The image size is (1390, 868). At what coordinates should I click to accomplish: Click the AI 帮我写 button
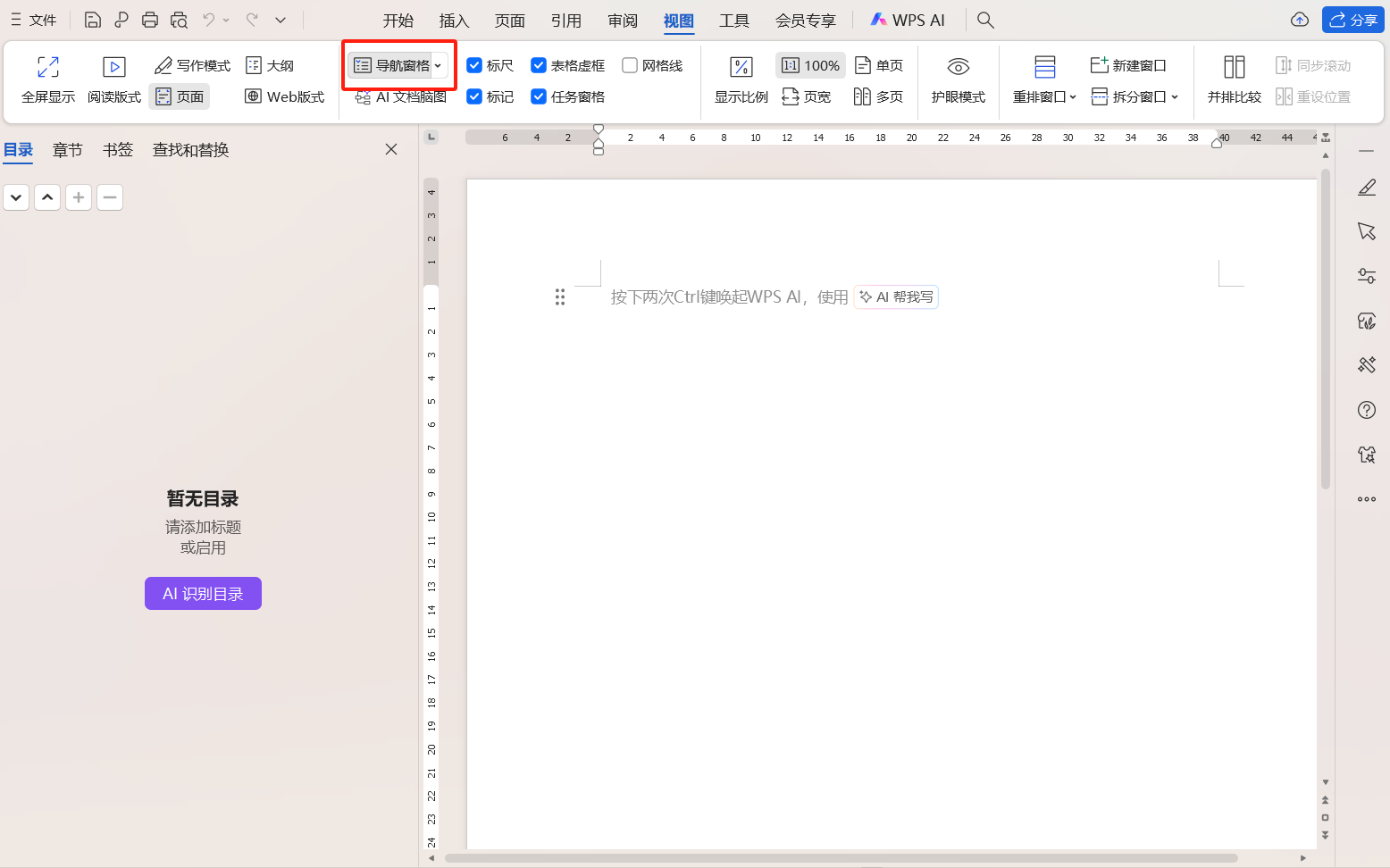896,296
